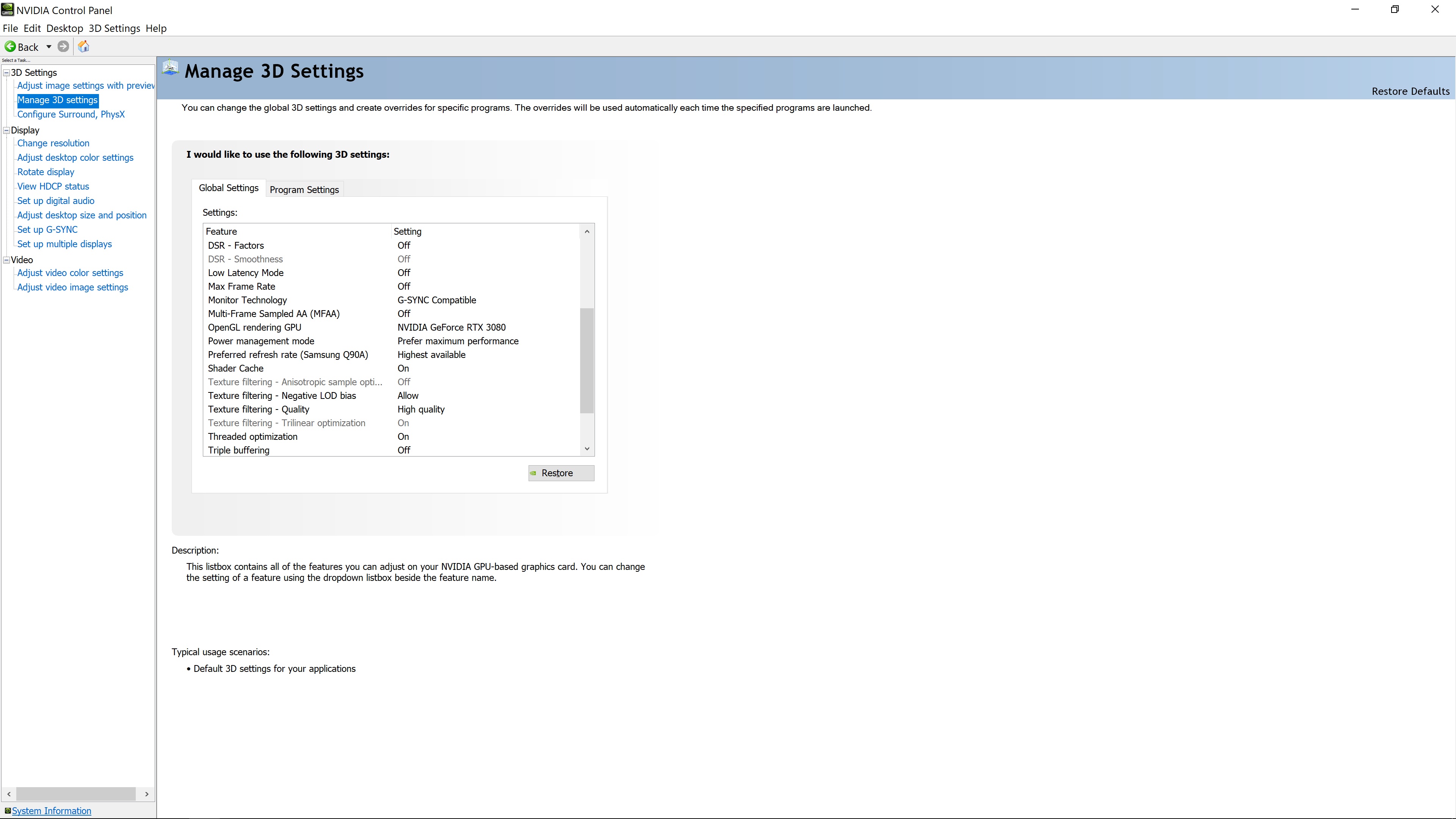Select the Threaded optimization row
The image size is (1456, 819).
pos(392,437)
